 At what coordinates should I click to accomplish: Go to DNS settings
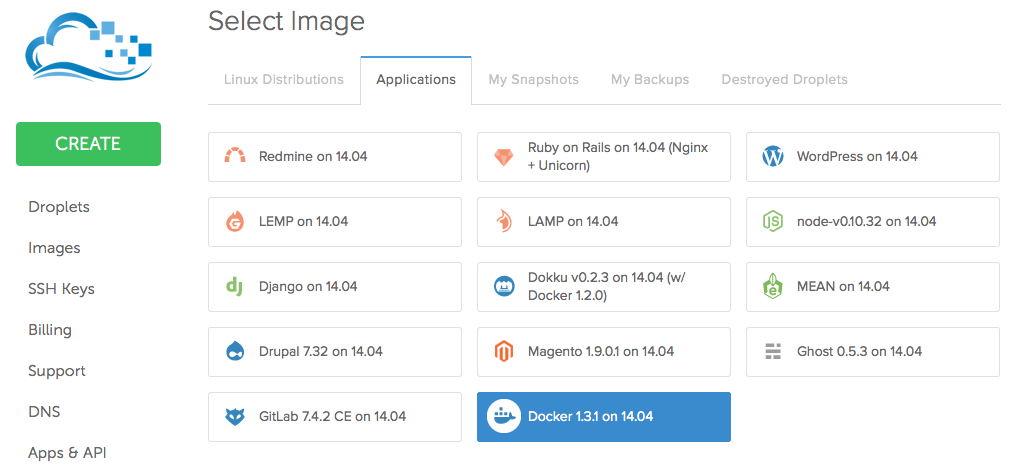44,412
